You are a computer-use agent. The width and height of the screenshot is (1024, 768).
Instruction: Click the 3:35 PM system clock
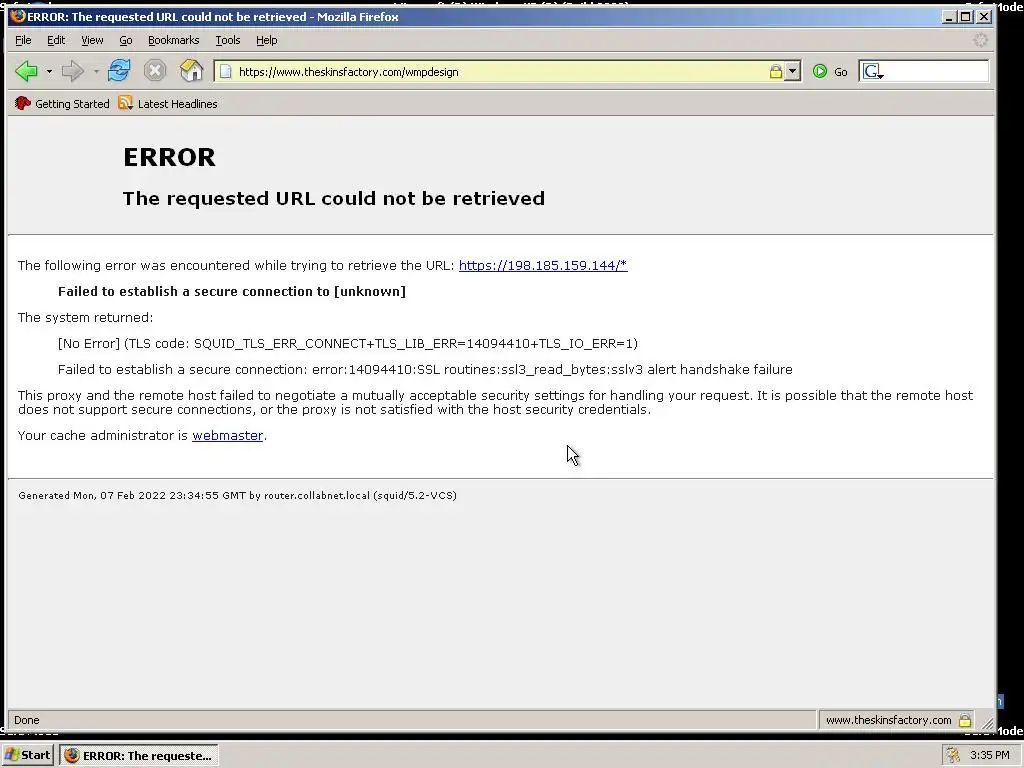(x=989, y=755)
